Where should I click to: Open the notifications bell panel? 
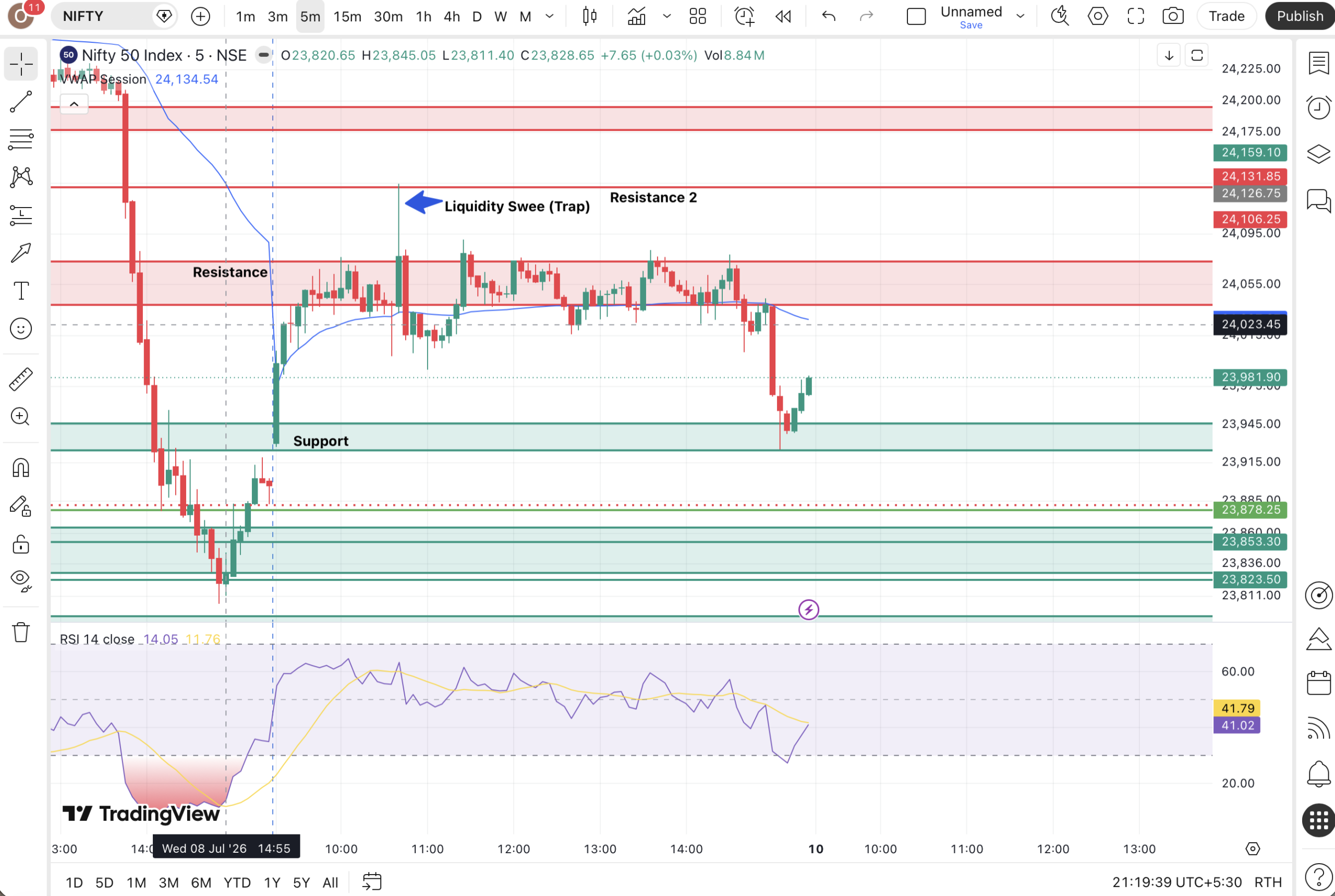pyautogui.click(x=1318, y=773)
